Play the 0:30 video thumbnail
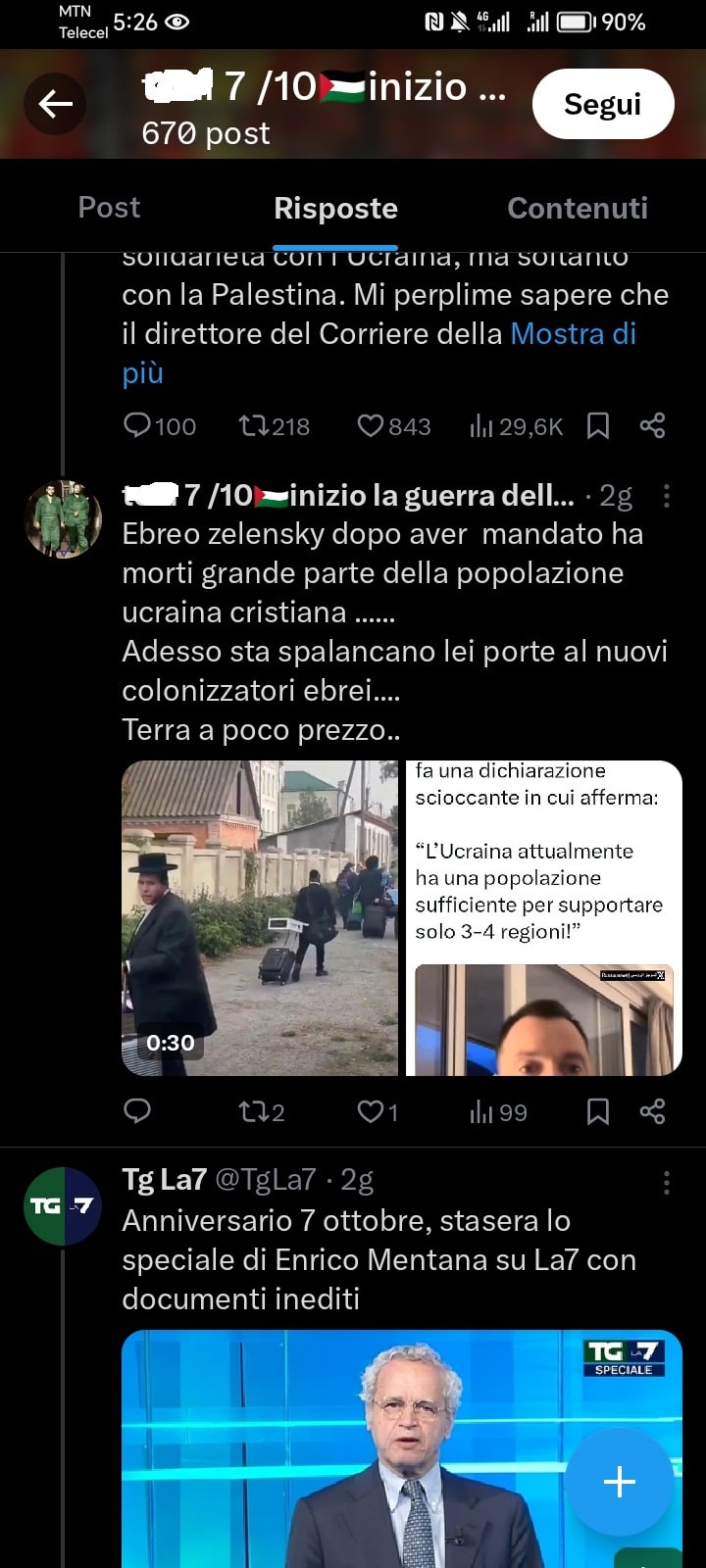706x1568 pixels. click(260, 918)
